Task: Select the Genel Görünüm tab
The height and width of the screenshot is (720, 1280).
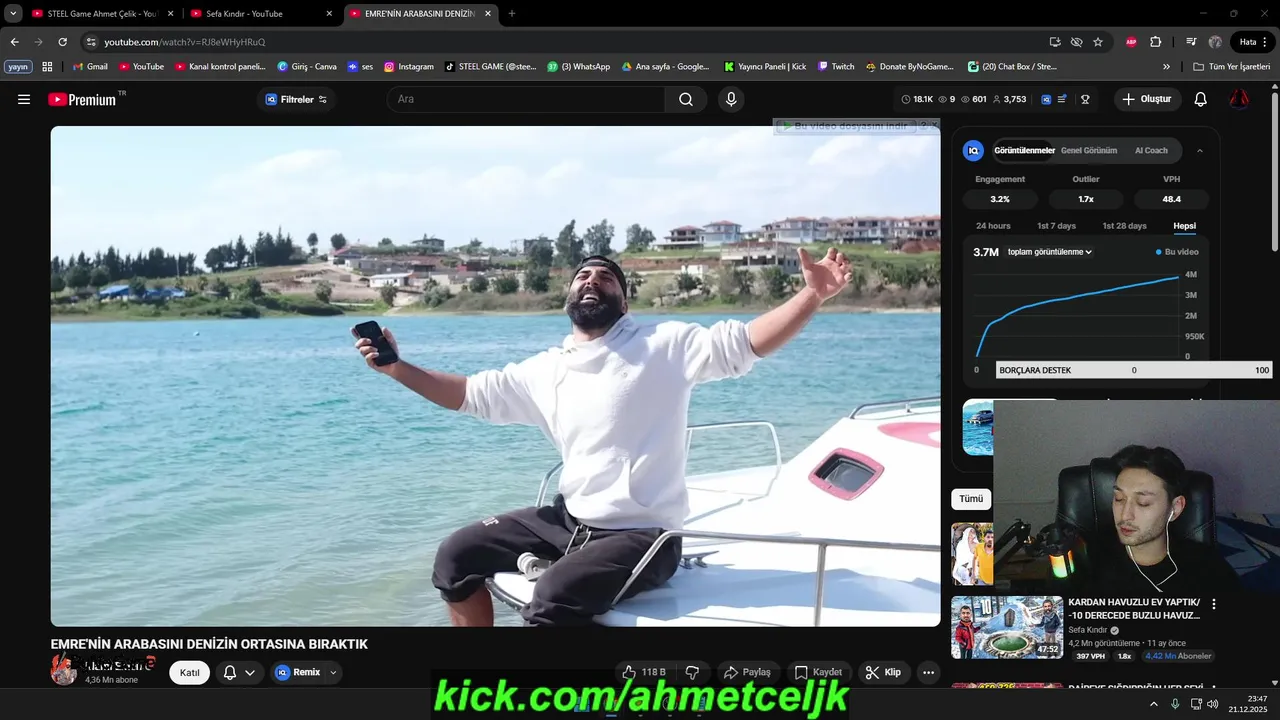Action: click(x=1089, y=151)
